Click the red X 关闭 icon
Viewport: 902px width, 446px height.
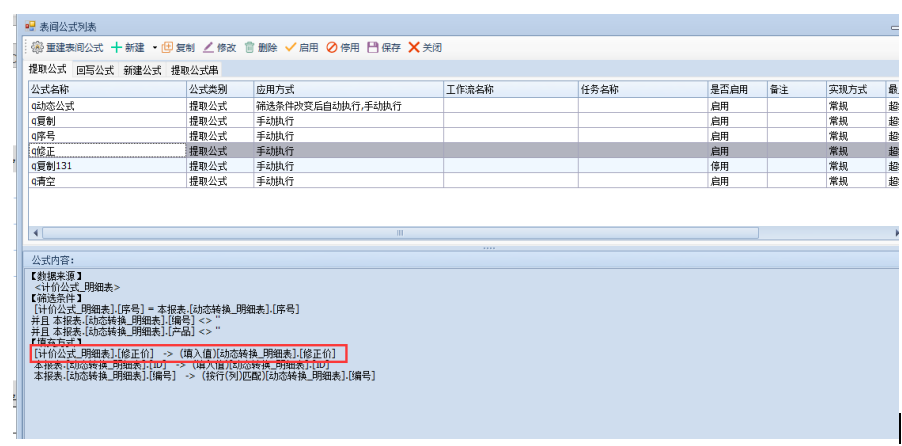[x=414, y=47]
